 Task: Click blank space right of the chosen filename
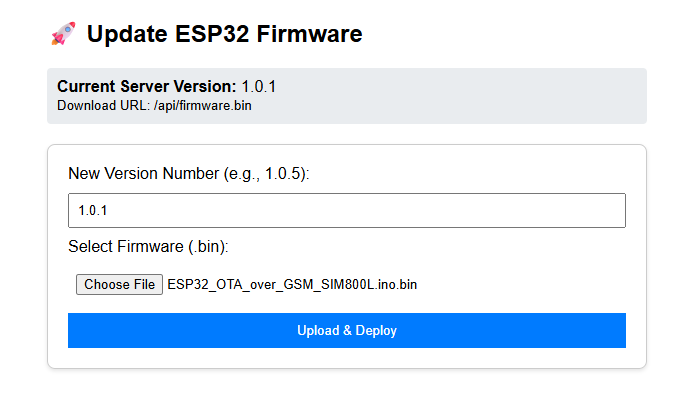point(520,285)
